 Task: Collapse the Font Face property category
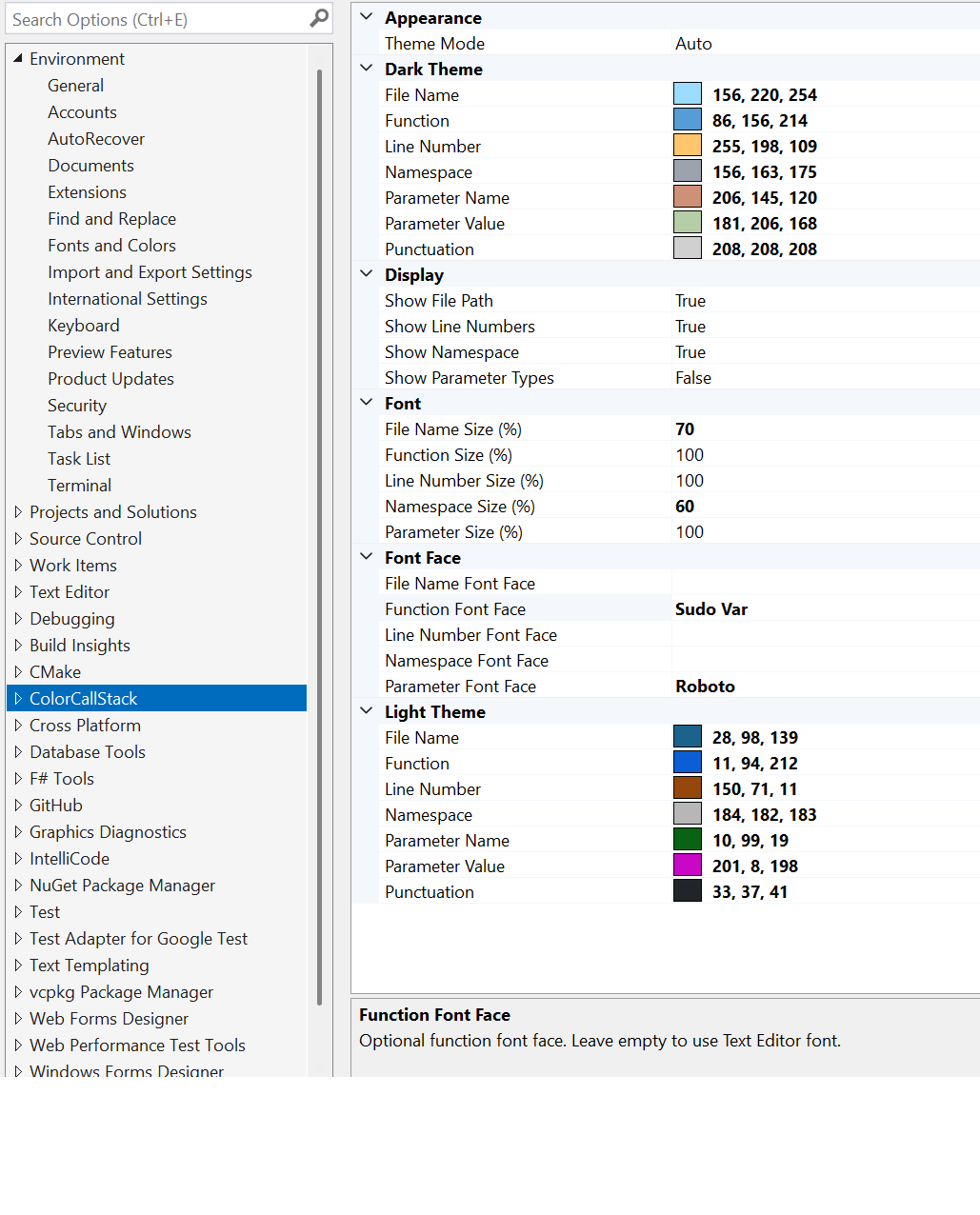[x=367, y=557]
